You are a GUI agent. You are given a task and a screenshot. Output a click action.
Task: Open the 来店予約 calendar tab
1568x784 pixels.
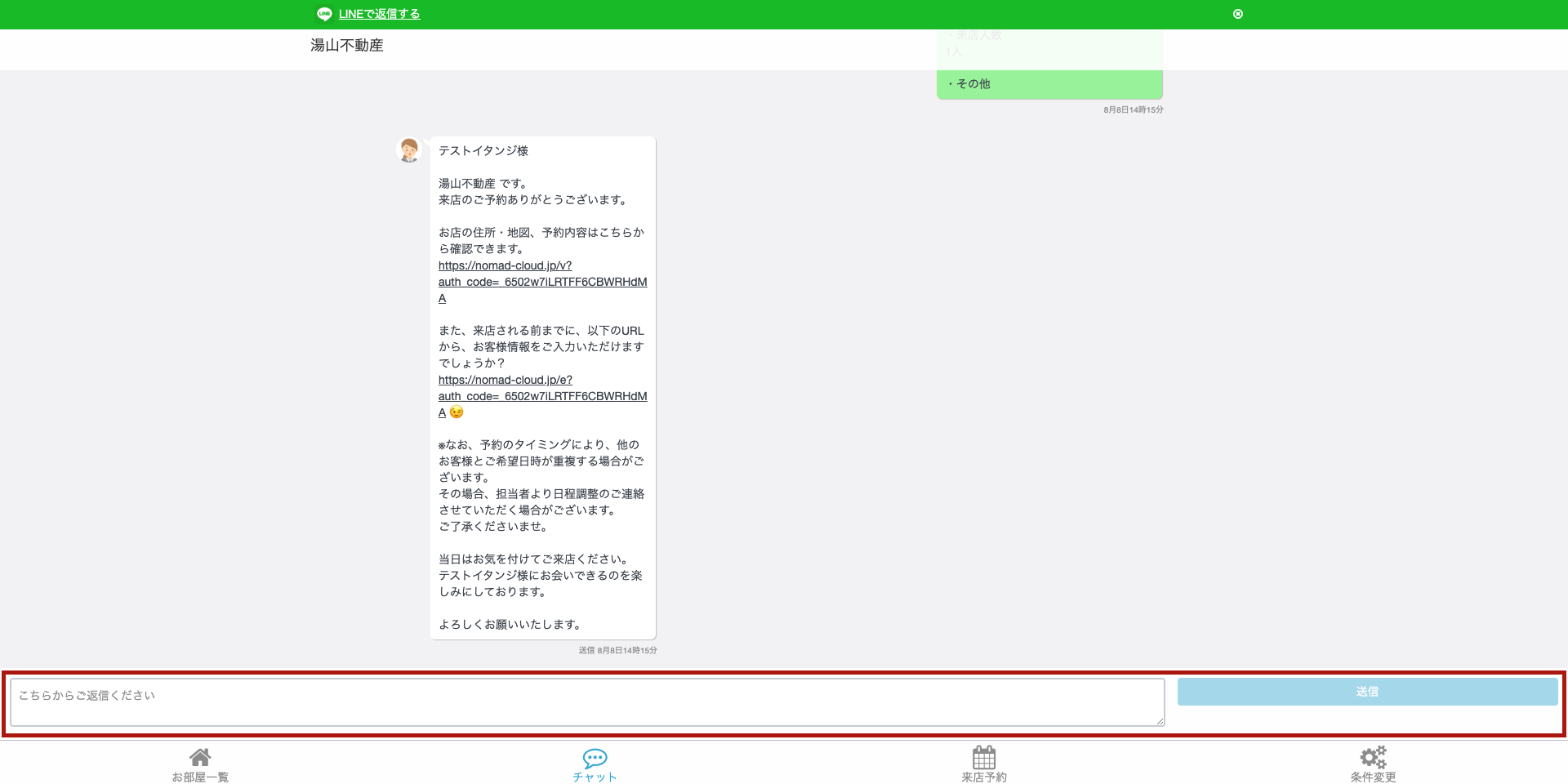click(984, 764)
